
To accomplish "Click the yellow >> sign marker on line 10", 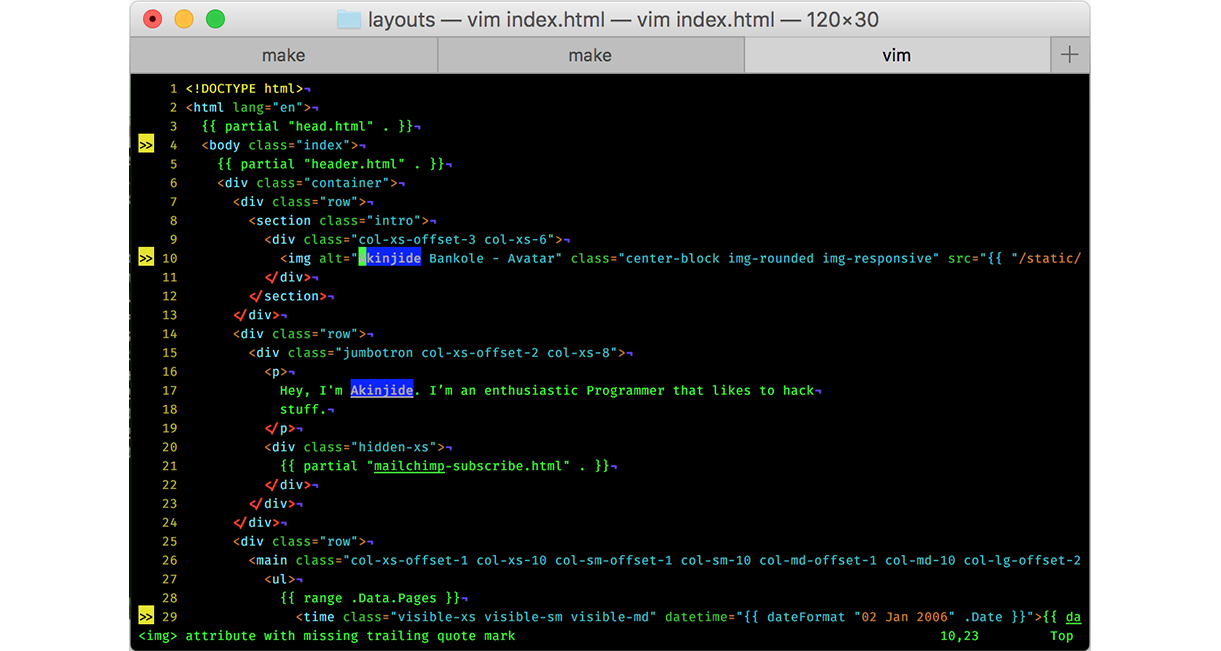I will click(146, 258).
